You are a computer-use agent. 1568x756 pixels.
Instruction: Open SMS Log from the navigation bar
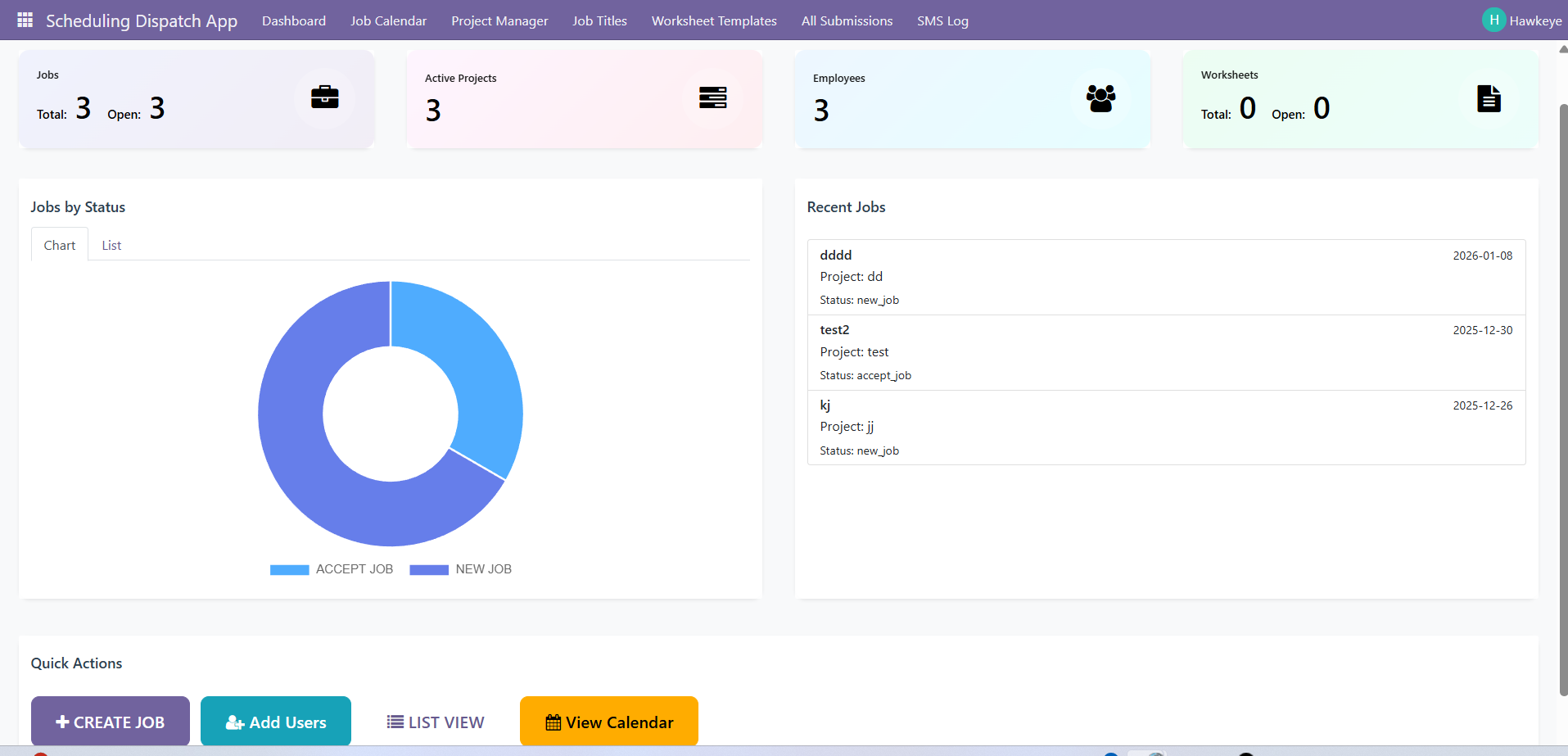[942, 20]
